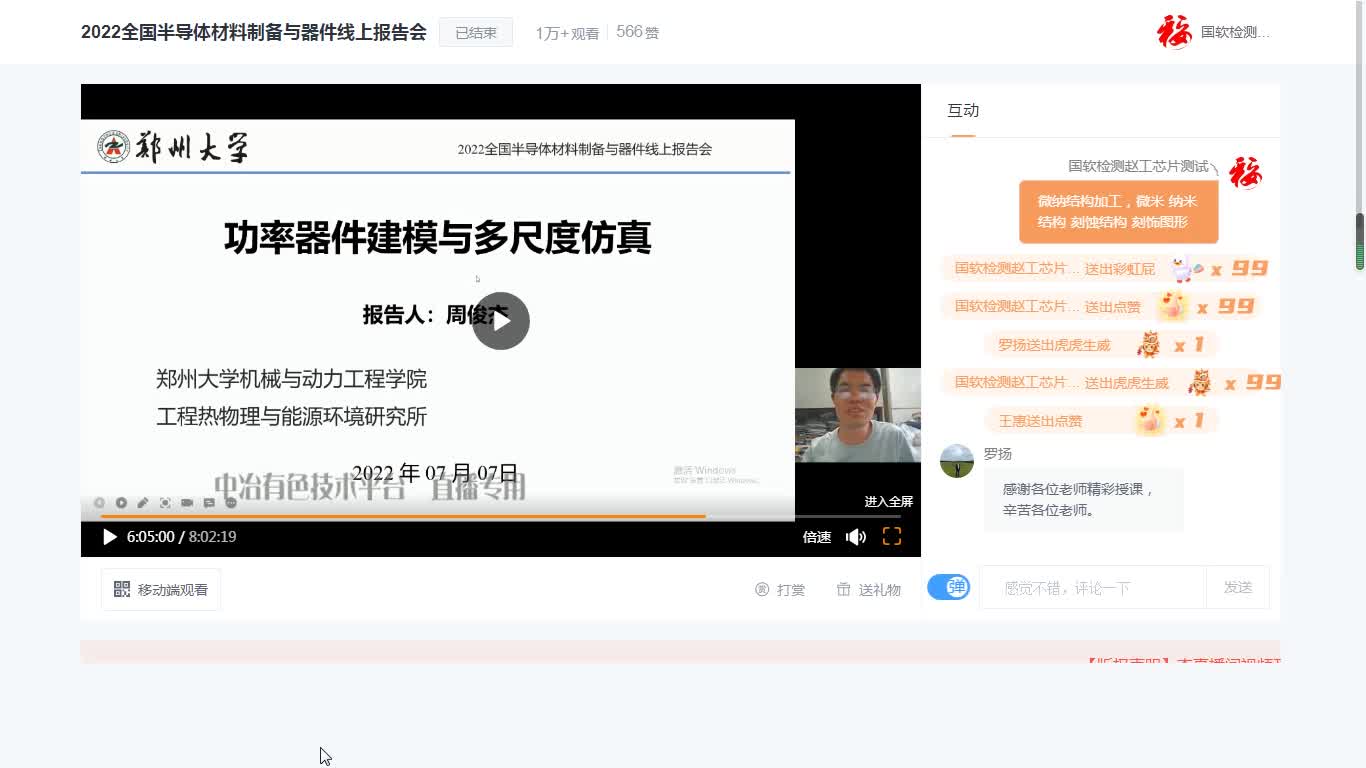Toggle the 进入全屏 overlay control
The image size is (1366, 768).
tap(888, 502)
